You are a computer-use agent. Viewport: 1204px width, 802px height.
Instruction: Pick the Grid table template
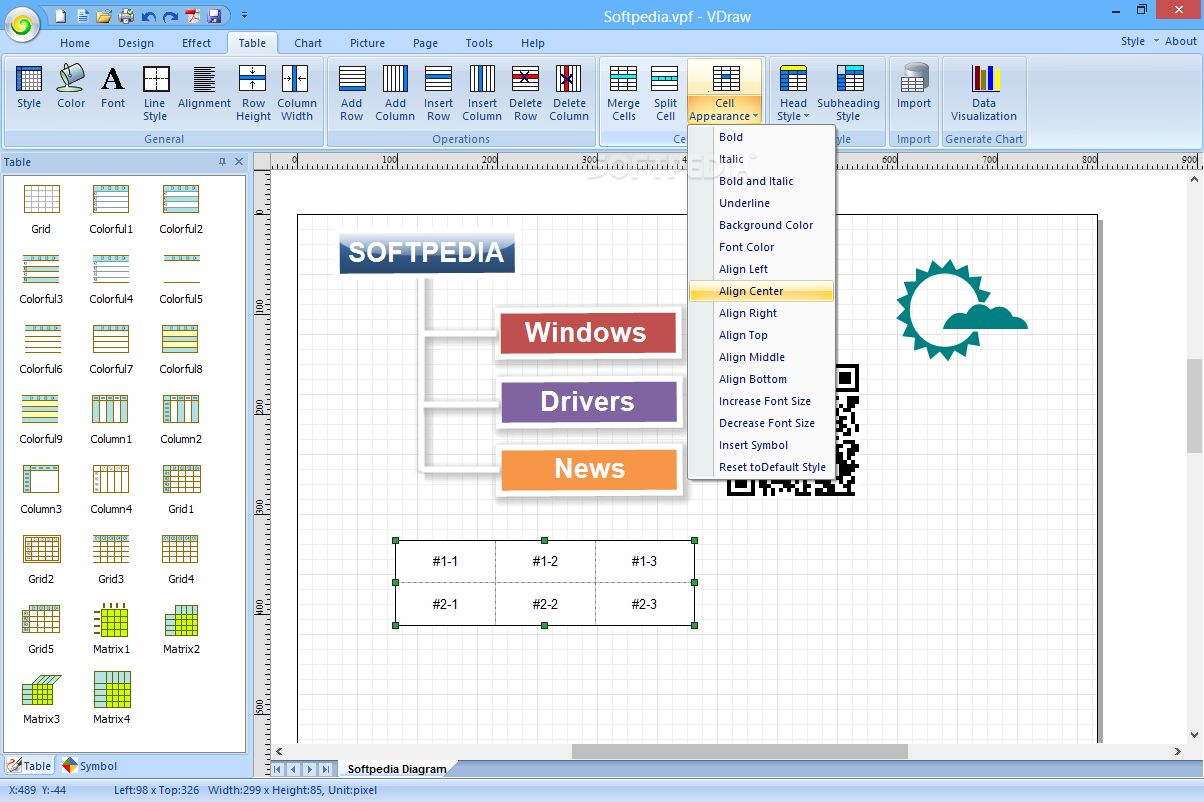(x=41, y=209)
